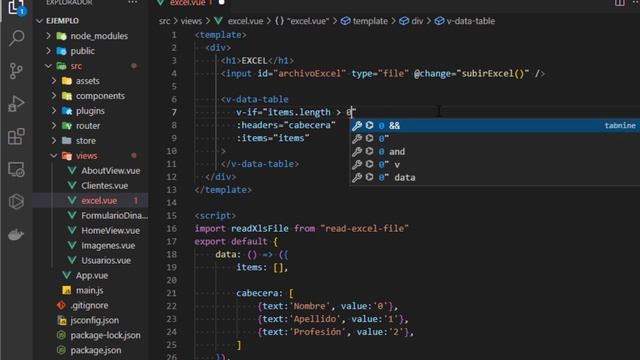Open package-lock.json file
Screen dimensions: 640x360
[105, 335]
